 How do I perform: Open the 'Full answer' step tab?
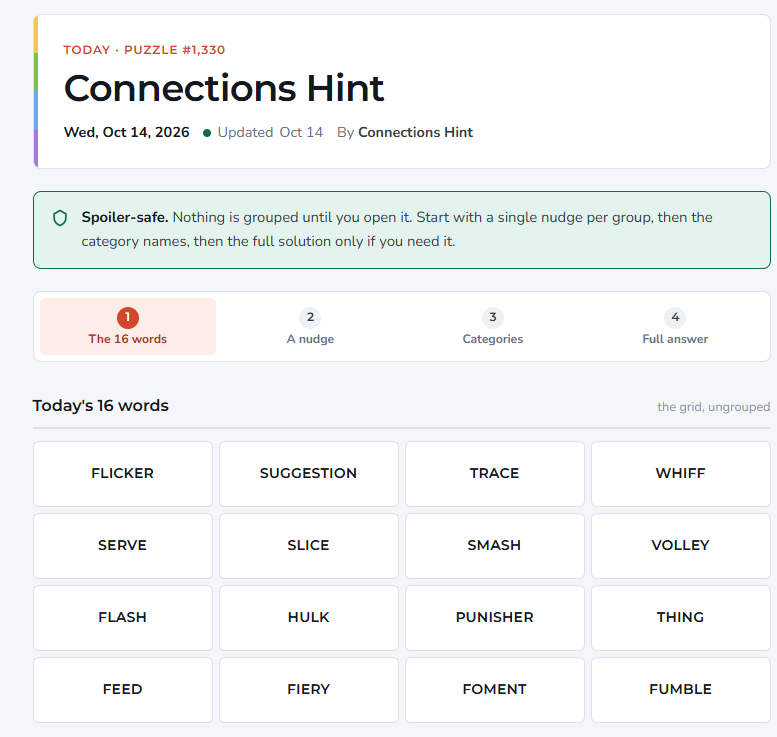(675, 326)
